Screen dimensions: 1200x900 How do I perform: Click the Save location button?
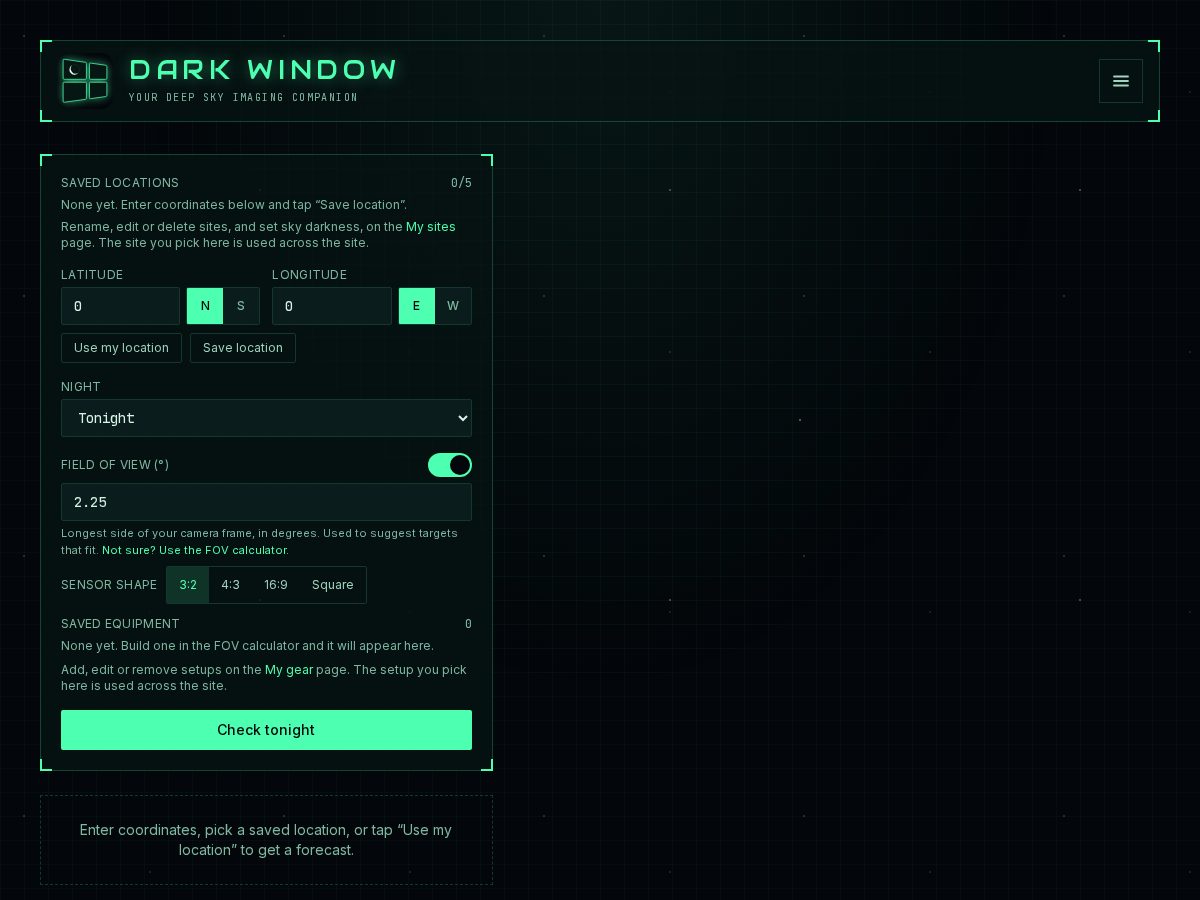(x=243, y=348)
